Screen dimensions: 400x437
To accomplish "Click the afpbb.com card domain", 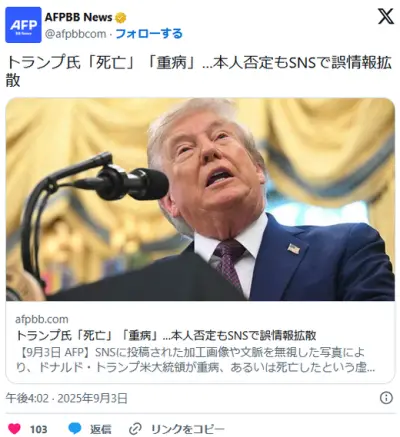I will click(x=42, y=319).
